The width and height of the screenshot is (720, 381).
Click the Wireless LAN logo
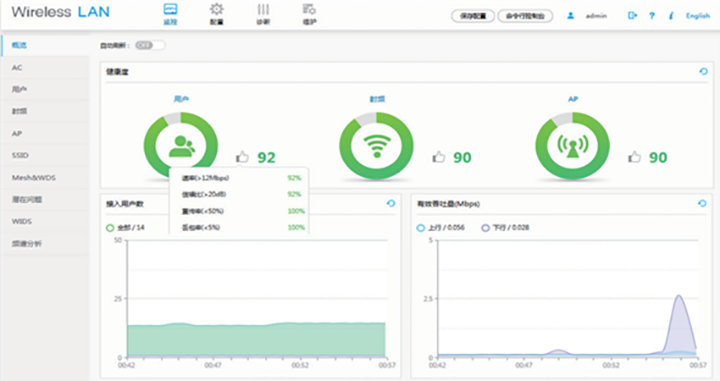point(61,12)
